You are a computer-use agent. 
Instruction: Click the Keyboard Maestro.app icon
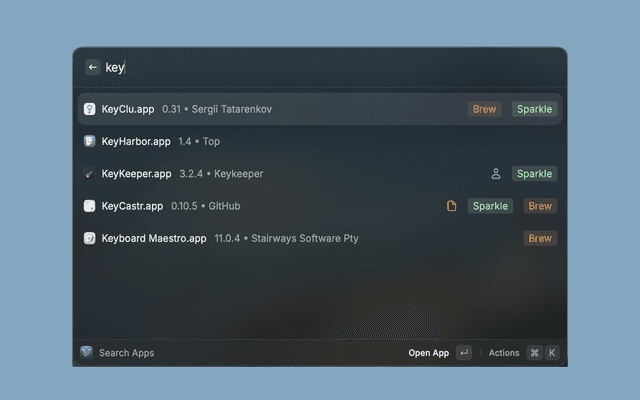tap(89, 238)
